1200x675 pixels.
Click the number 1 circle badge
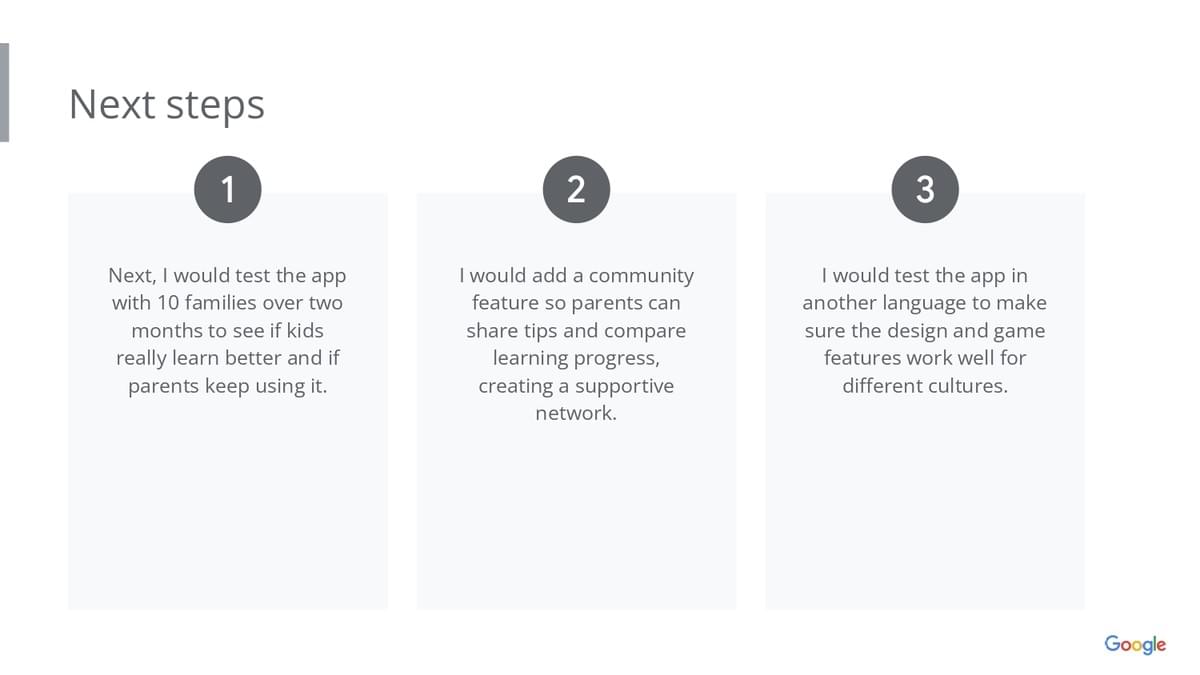tap(228, 189)
